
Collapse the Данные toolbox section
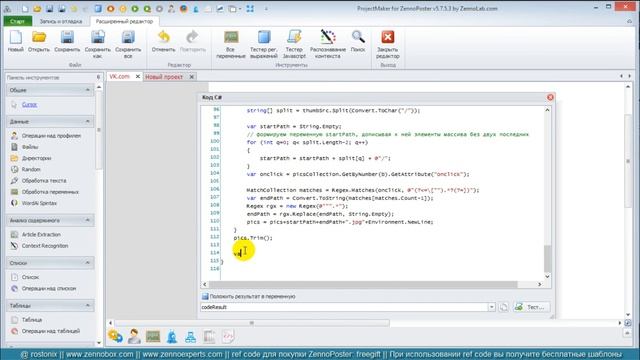coord(87,121)
